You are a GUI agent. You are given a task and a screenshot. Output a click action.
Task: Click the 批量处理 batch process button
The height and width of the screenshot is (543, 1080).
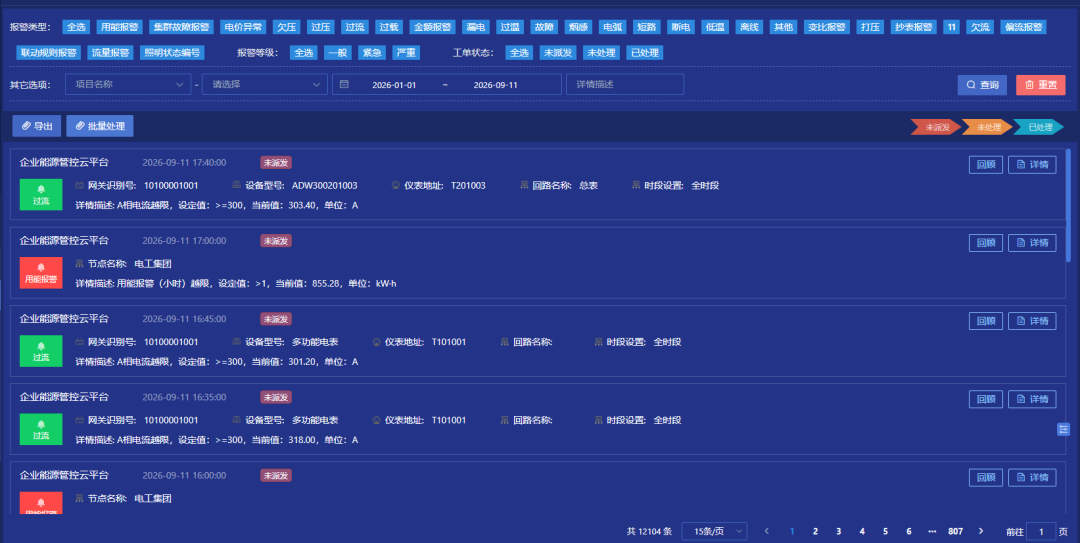(100, 126)
